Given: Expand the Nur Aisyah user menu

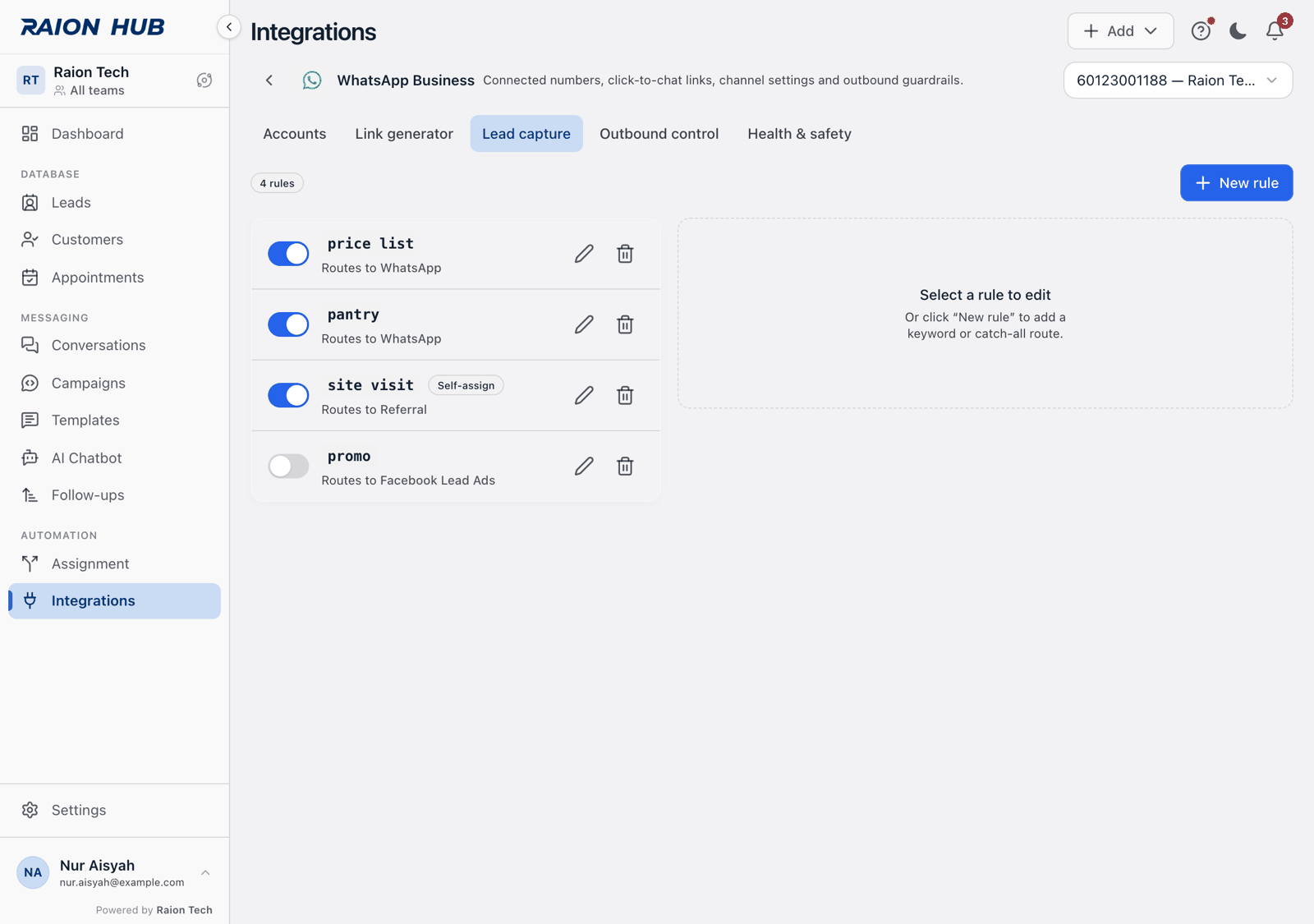Looking at the screenshot, I should click(x=205, y=873).
